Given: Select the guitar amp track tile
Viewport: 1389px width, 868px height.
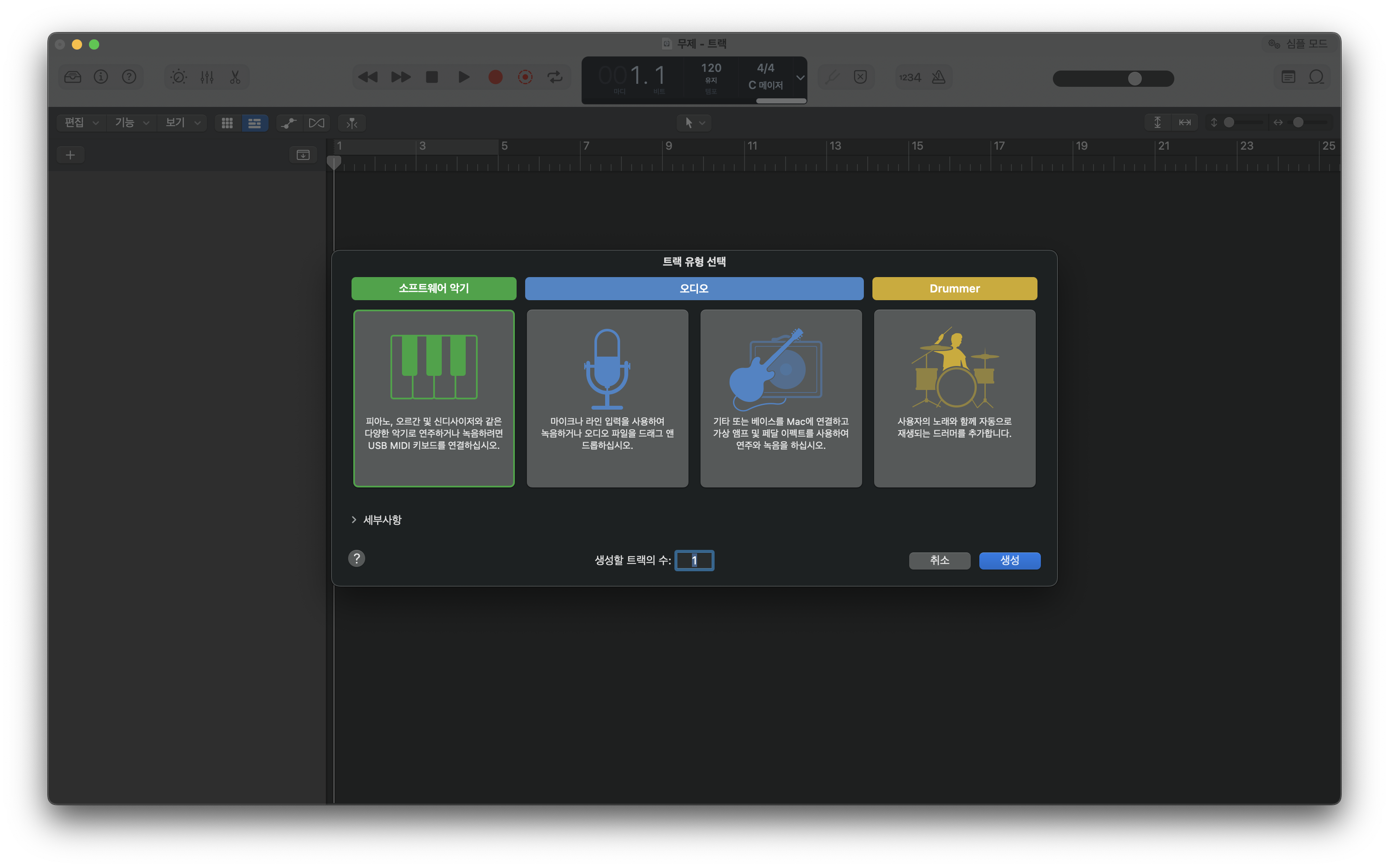Looking at the screenshot, I should [780, 398].
